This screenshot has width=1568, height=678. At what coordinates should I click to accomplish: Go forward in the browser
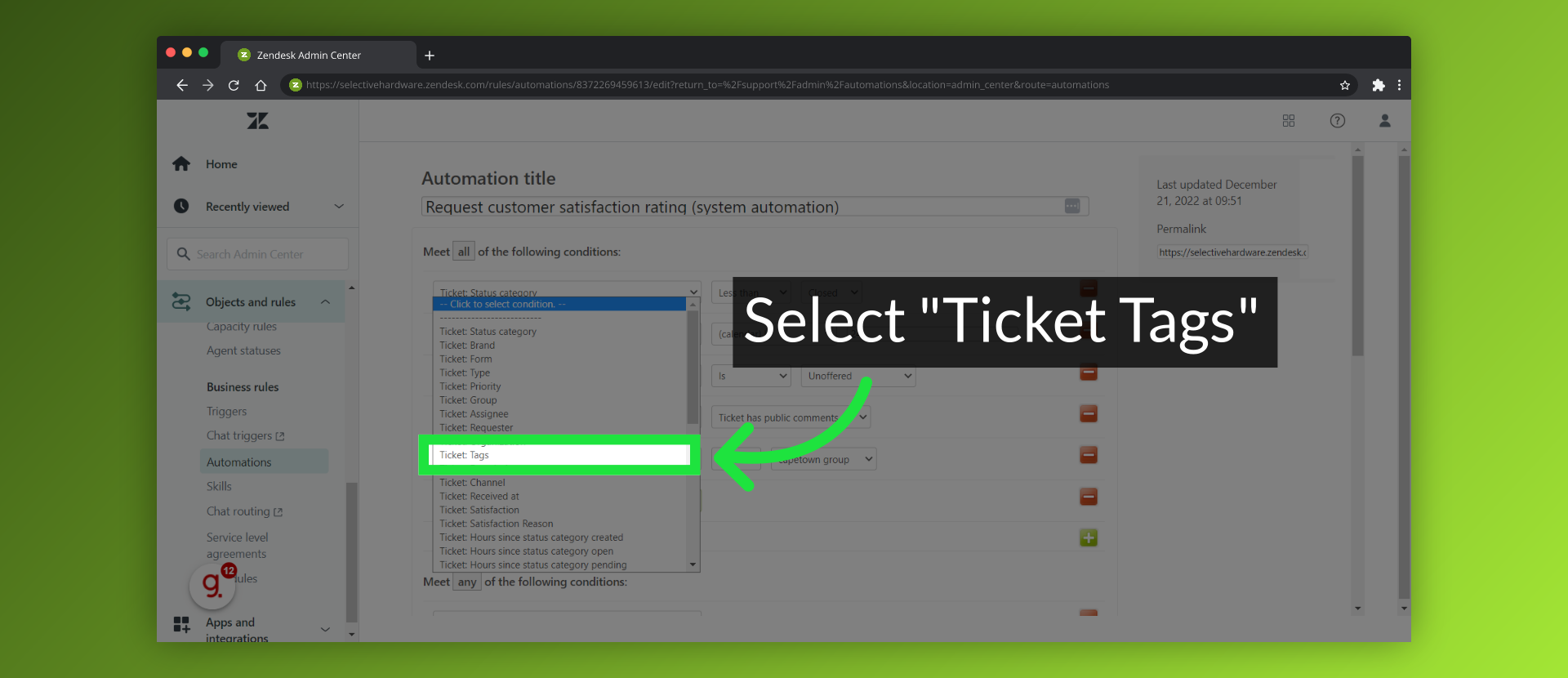tap(208, 85)
